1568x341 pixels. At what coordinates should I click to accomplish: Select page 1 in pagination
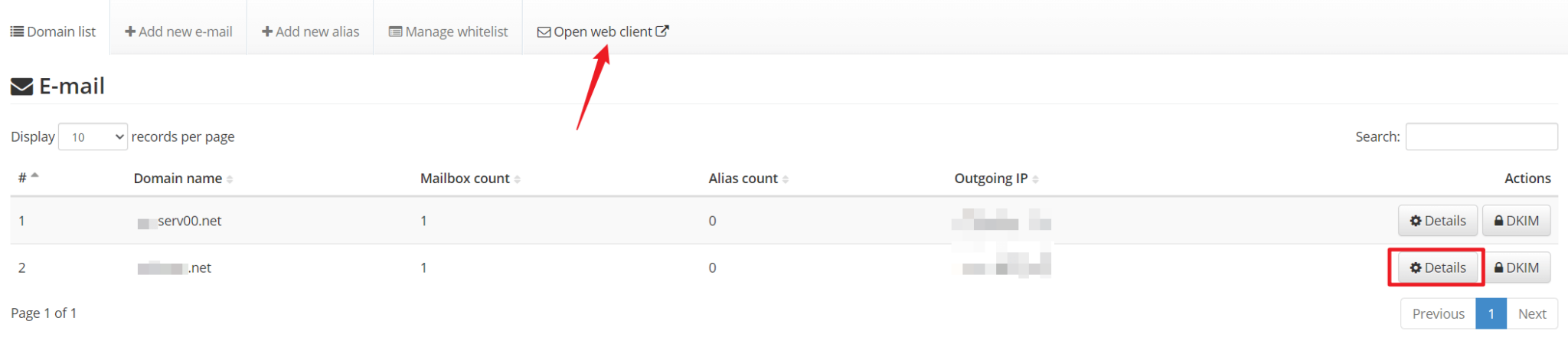click(x=1491, y=313)
